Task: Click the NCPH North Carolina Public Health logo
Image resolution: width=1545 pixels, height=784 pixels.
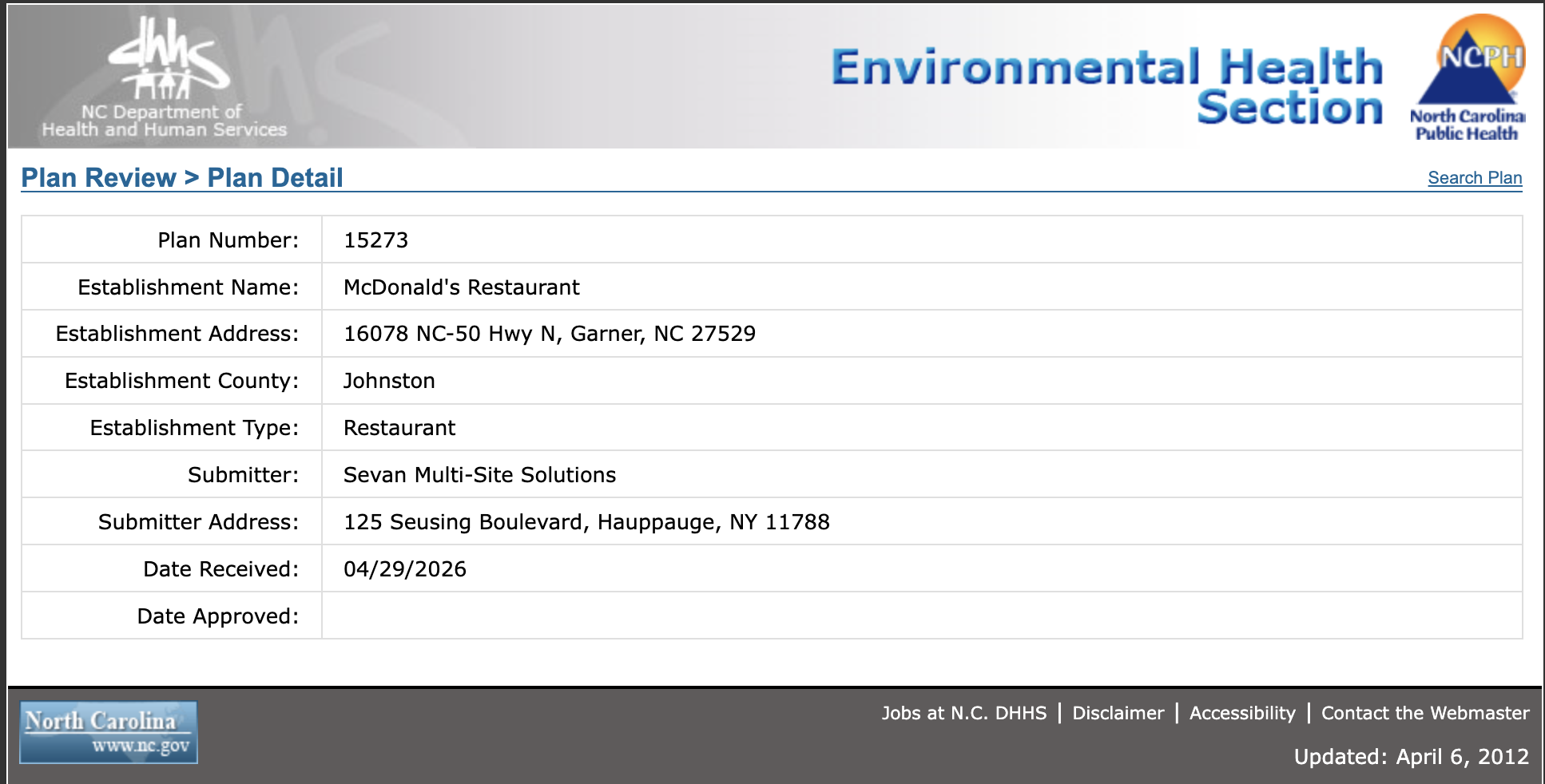Action: 1468,78
